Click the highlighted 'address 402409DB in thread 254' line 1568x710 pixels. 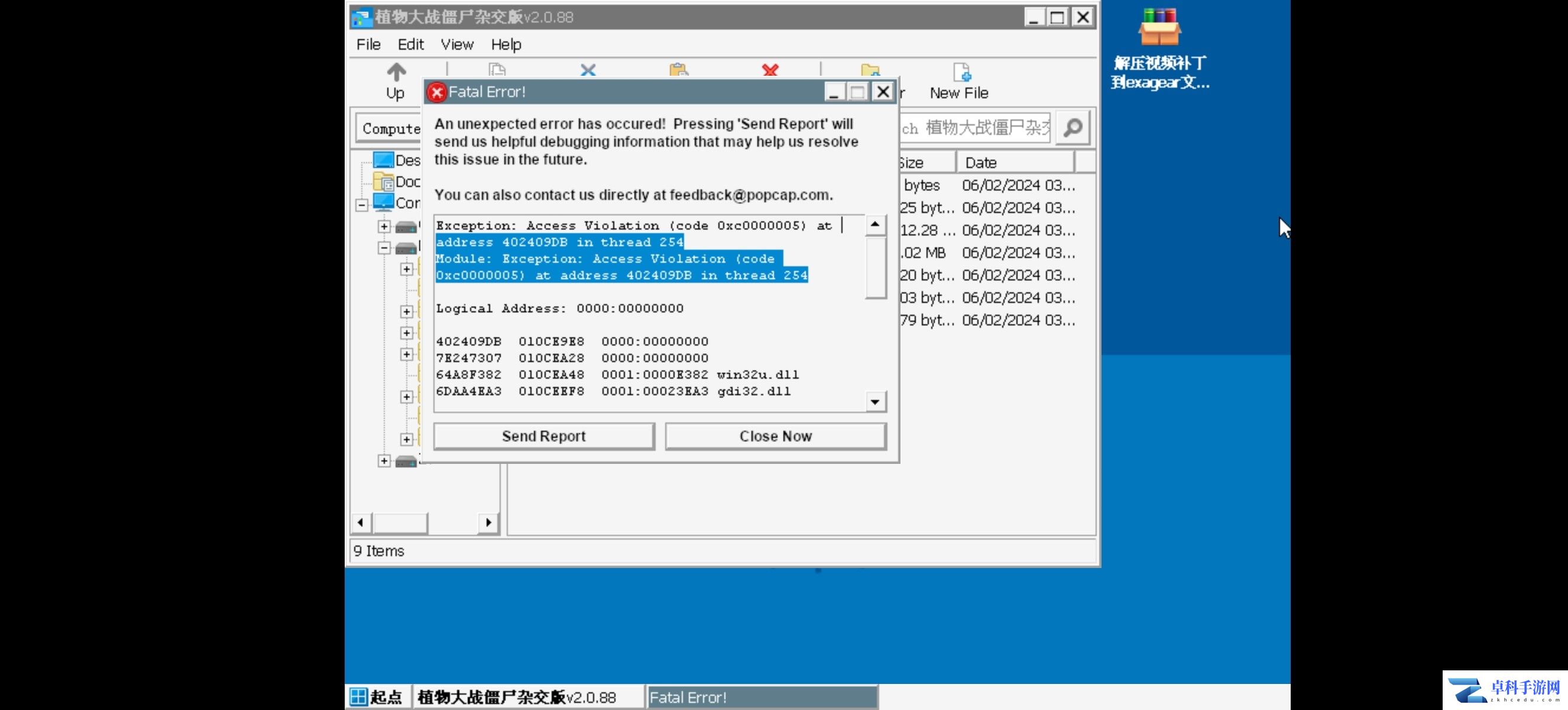pos(559,242)
